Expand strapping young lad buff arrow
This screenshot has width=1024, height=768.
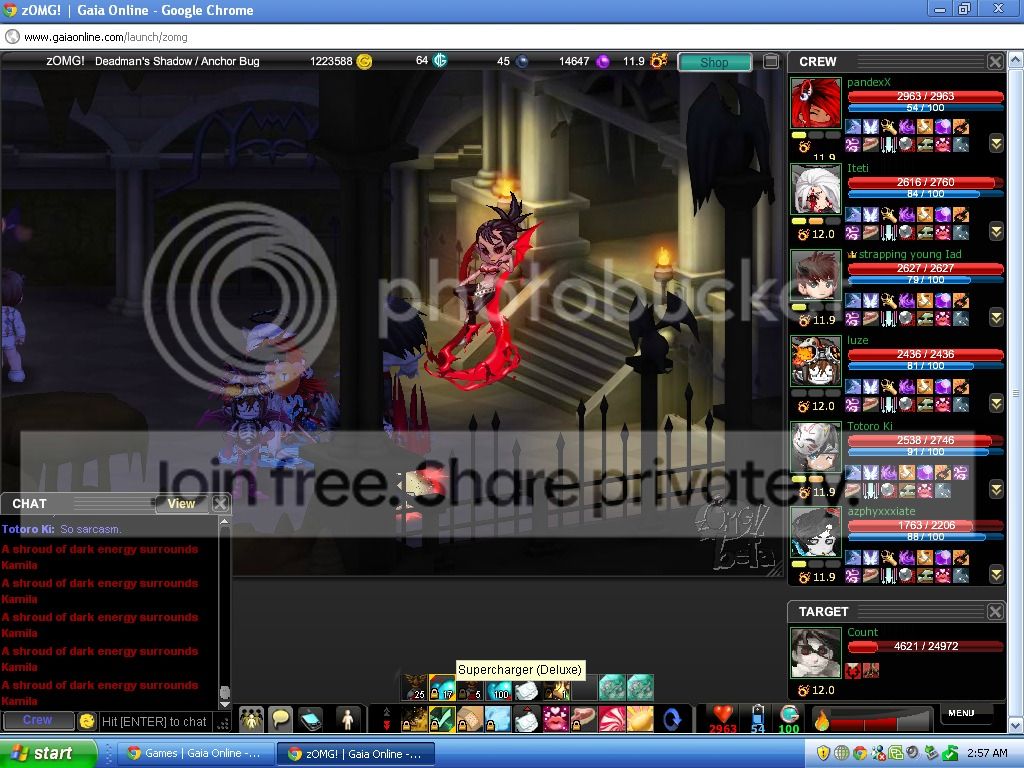pyautogui.click(x=996, y=317)
